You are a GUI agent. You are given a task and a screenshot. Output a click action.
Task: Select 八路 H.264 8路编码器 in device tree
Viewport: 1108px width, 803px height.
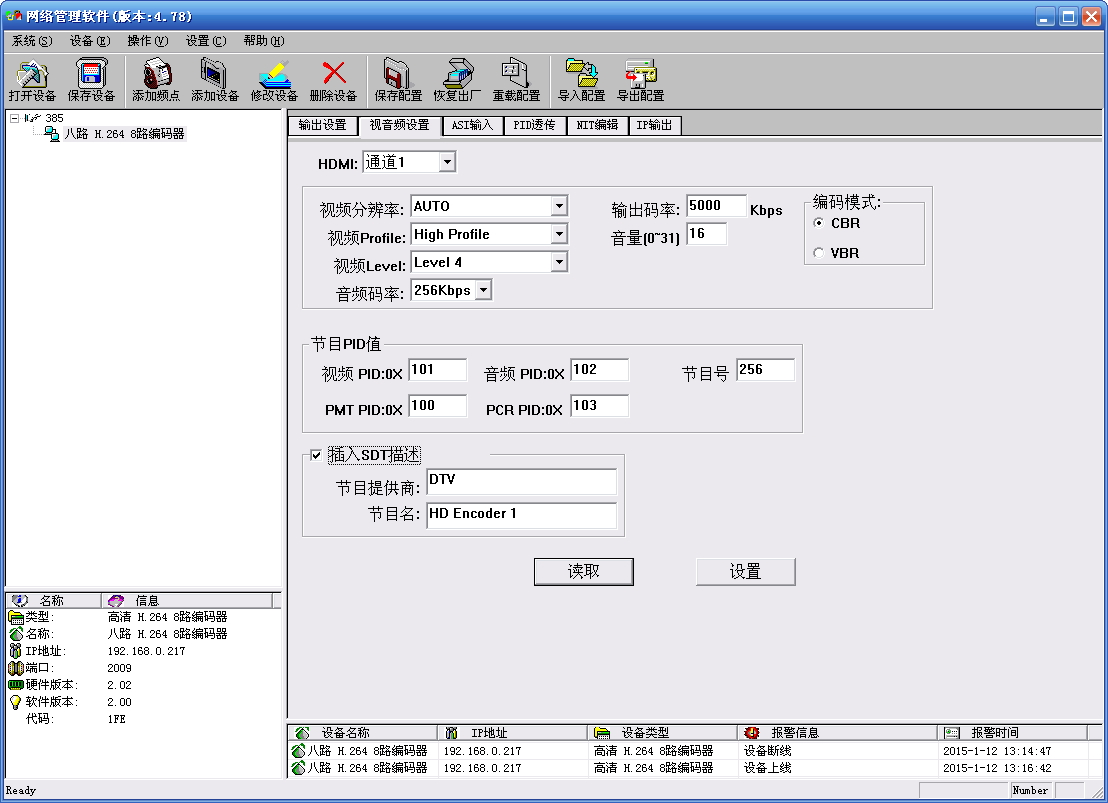pyautogui.click(x=124, y=133)
